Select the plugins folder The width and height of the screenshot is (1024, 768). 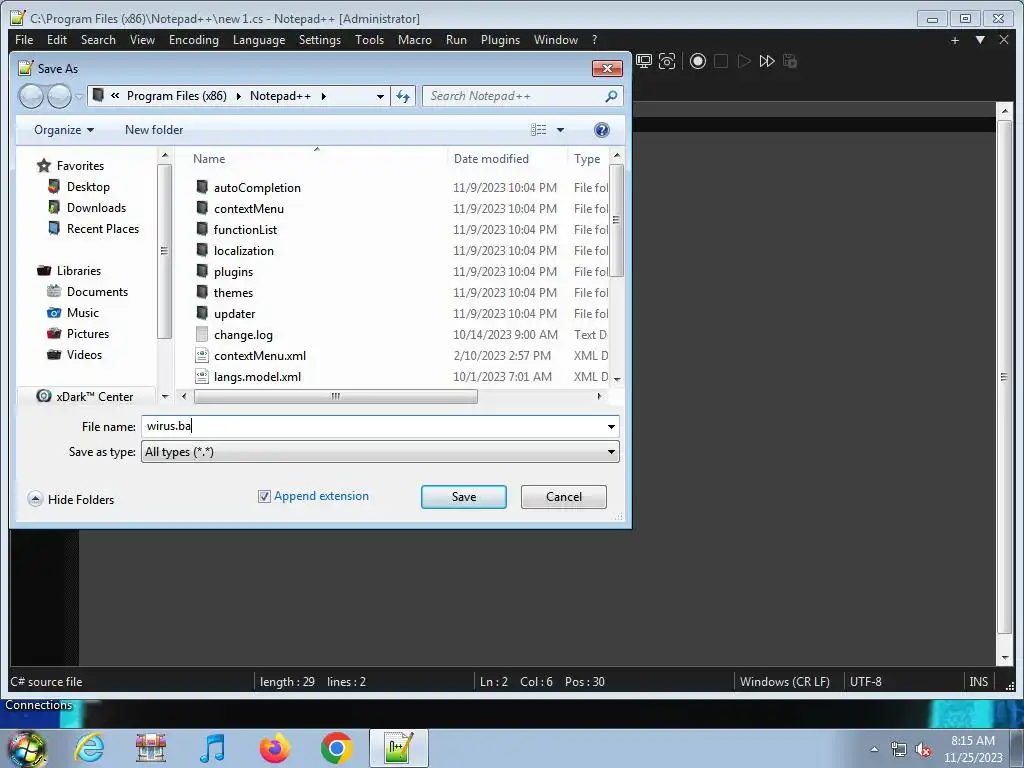coord(233,272)
